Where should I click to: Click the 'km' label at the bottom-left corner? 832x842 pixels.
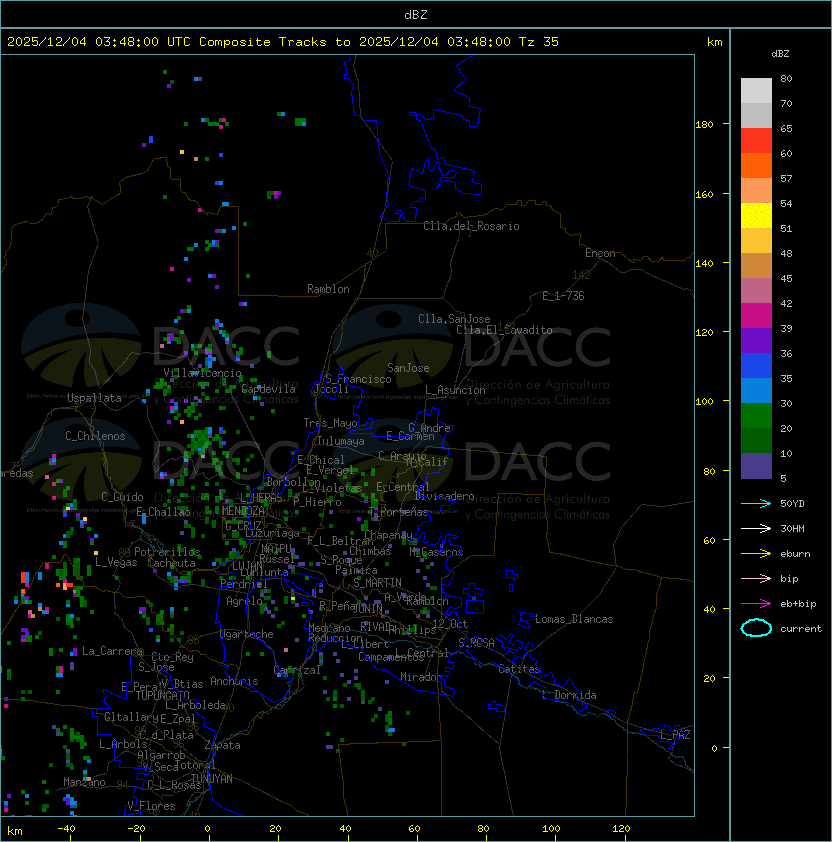tap(15, 831)
